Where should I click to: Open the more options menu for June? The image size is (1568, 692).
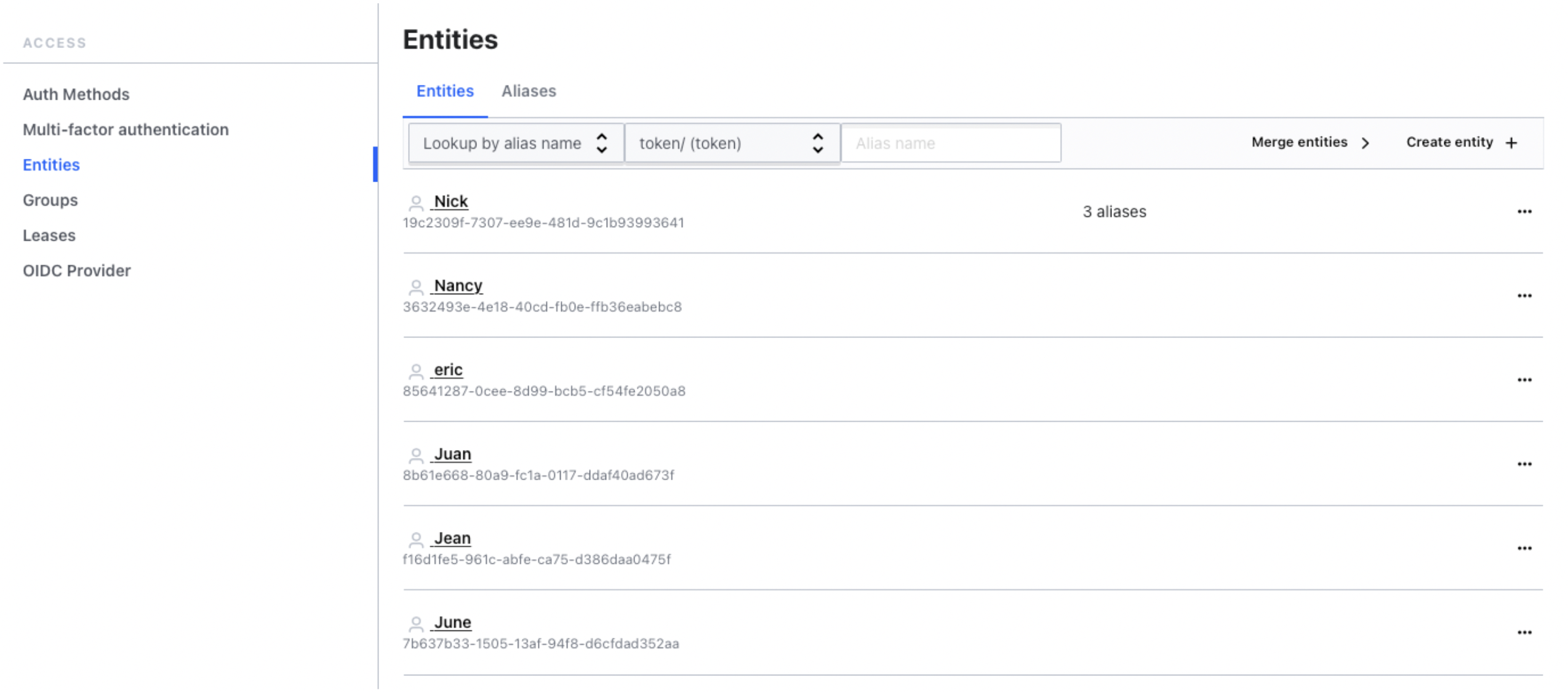1524,633
